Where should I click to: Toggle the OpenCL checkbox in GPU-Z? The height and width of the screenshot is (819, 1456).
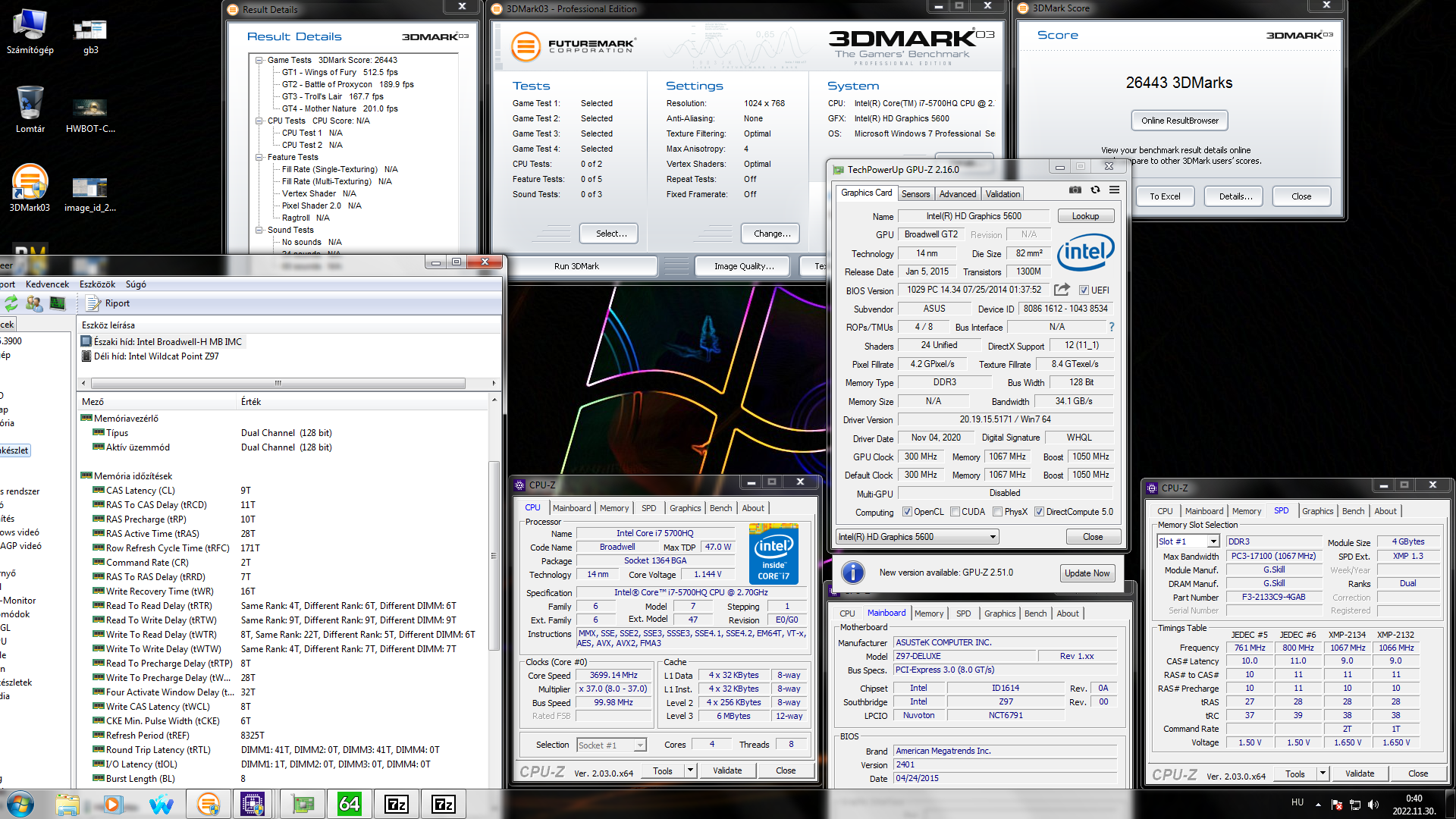coord(907,512)
